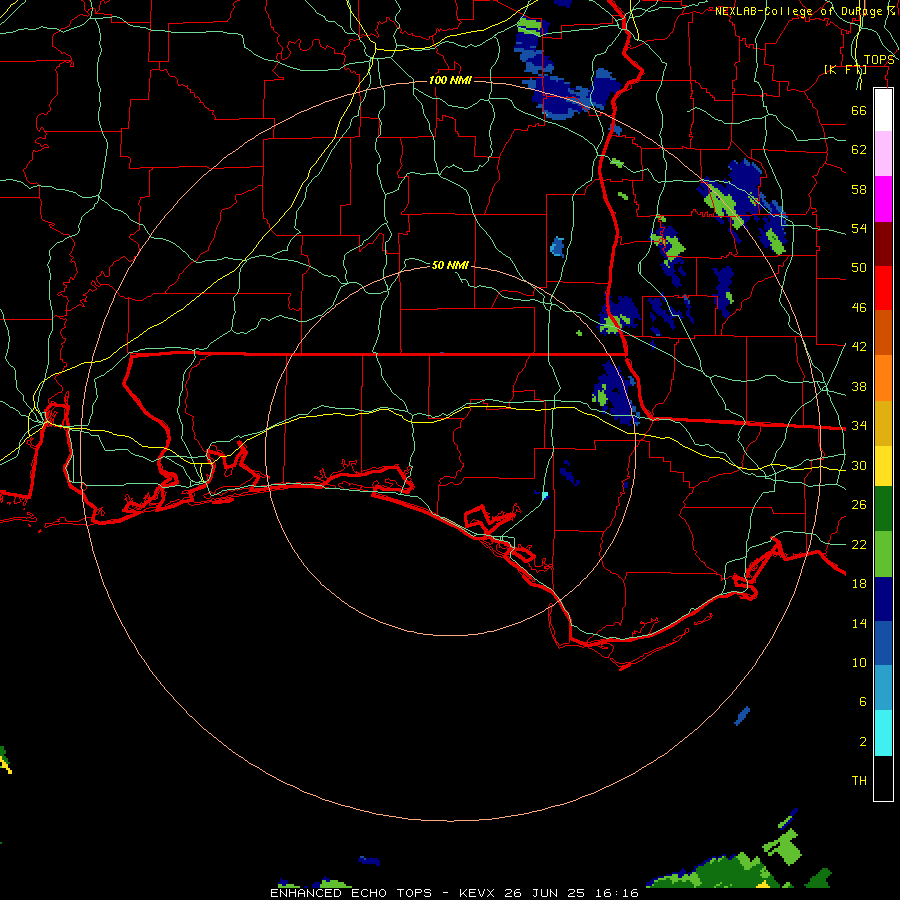This screenshot has height=900, width=900.
Task: Click the legend value '50'
Action: (859, 267)
